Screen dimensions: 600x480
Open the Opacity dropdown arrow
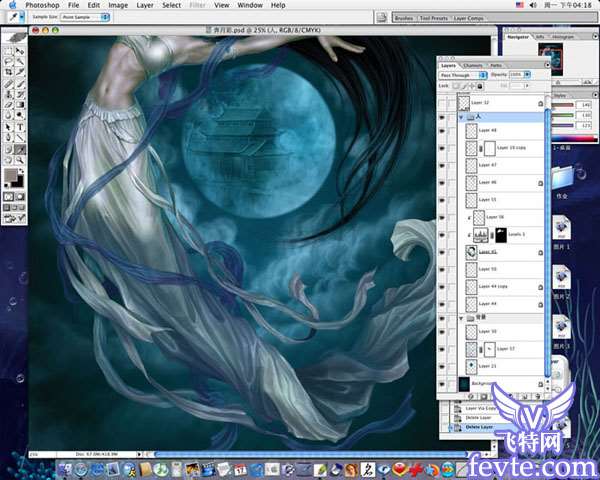pos(527,75)
